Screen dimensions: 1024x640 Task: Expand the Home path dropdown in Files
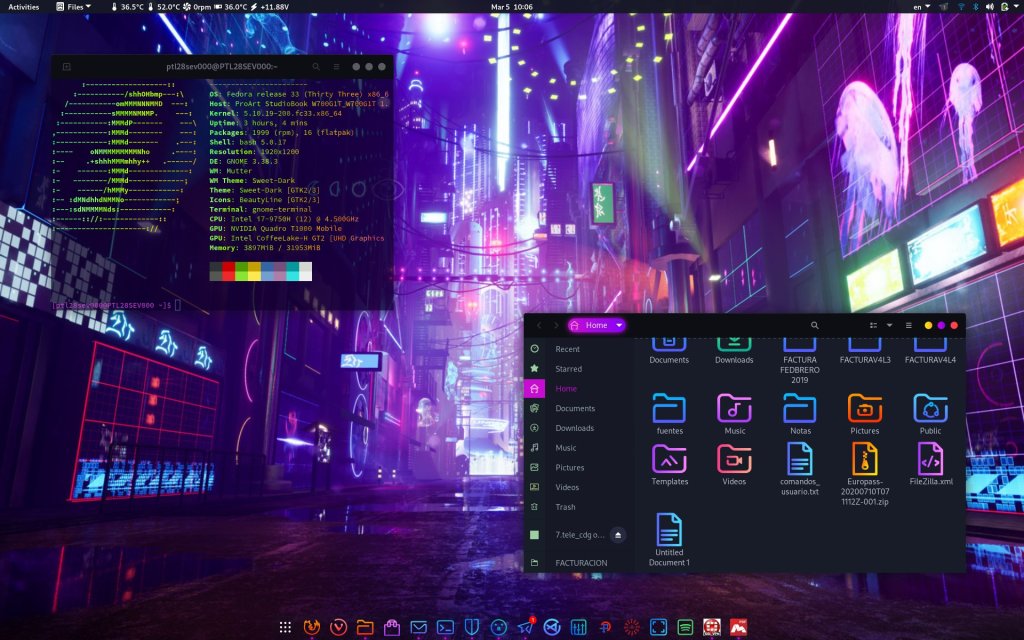[x=619, y=325]
